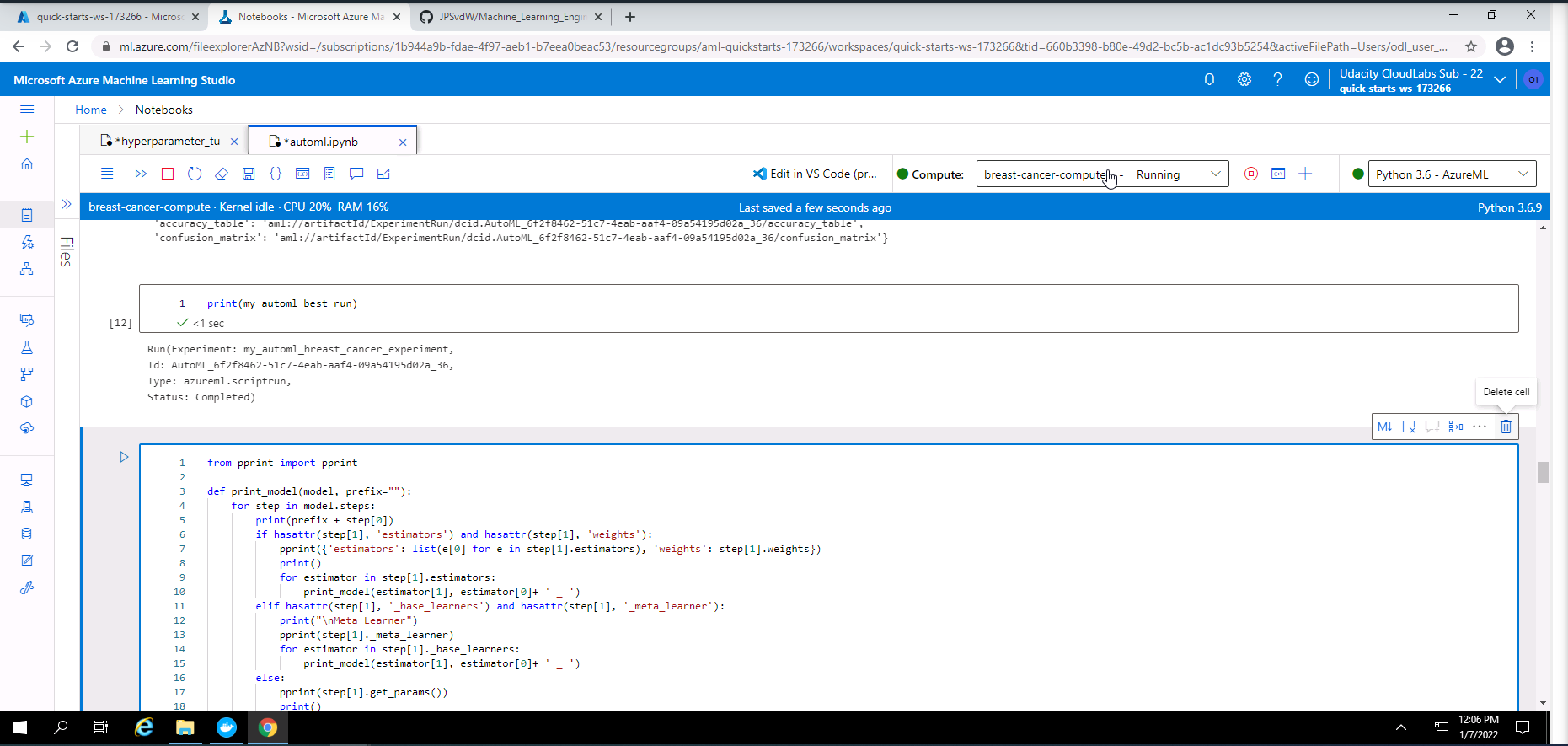The image size is (1568, 746).
Task: Open Notebooks from the sidebar icon
Action: tap(27, 215)
